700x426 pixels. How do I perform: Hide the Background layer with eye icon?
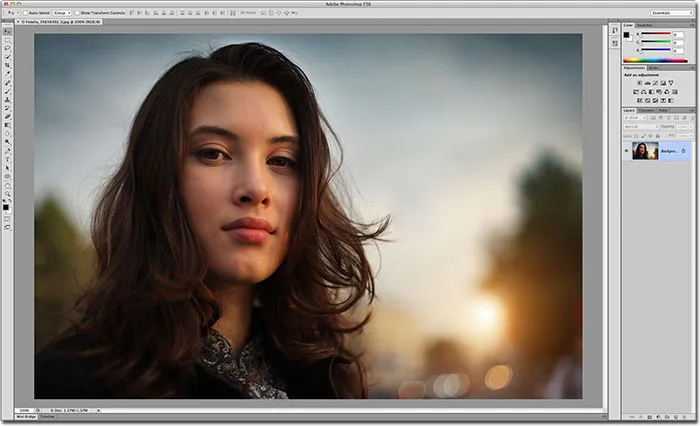pyautogui.click(x=626, y=151)
